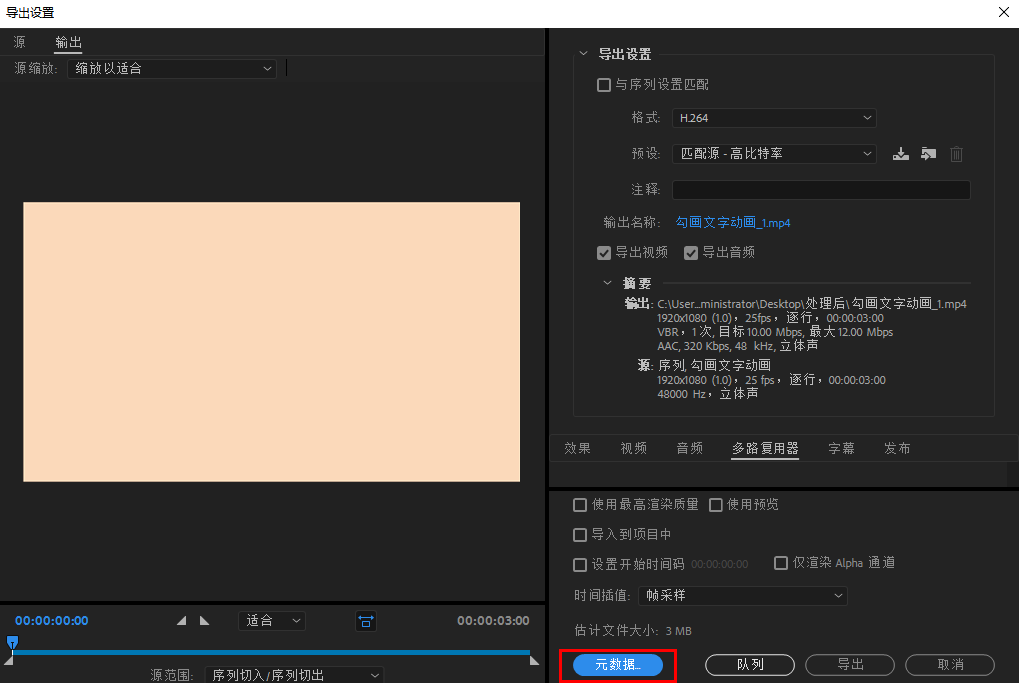Select the 输出 tab
The height and width of the screenshot is (683, 1019).
(x=68, y=43)
